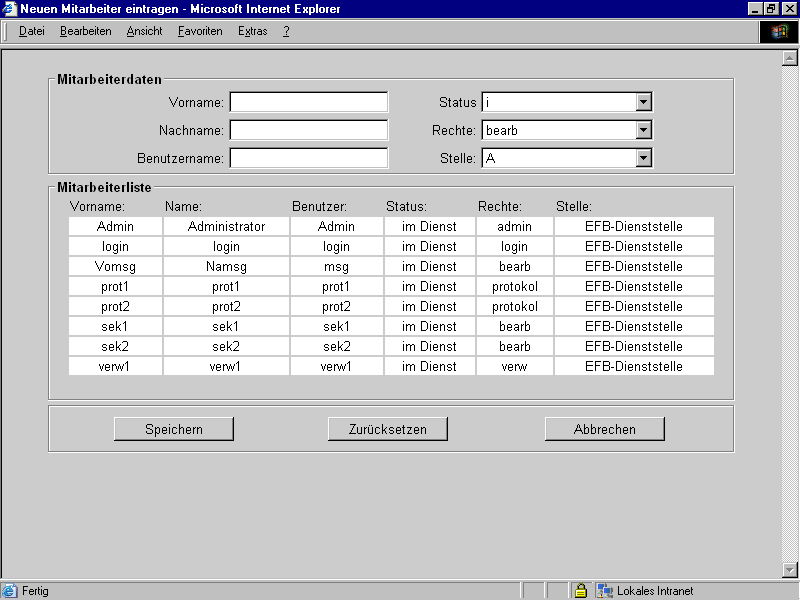This screenshot has width=800, height=600.
Task: Open the Status dropdown list
Action: coord(644,102)
